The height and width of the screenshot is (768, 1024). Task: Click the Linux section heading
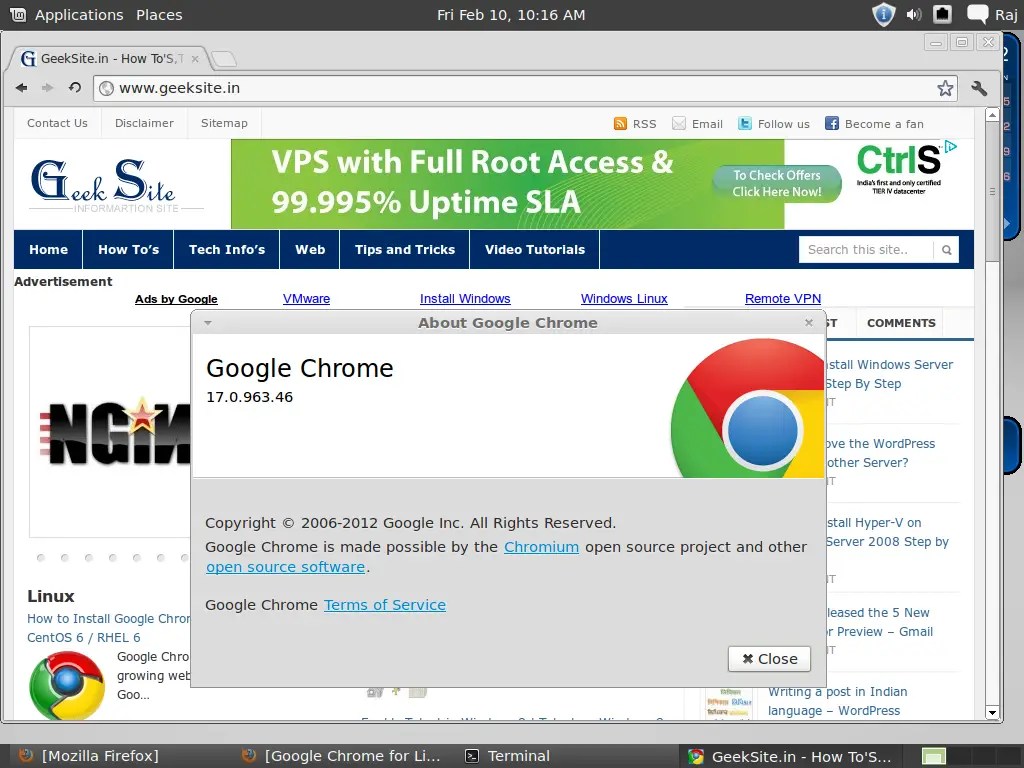[x=51, y=596]
